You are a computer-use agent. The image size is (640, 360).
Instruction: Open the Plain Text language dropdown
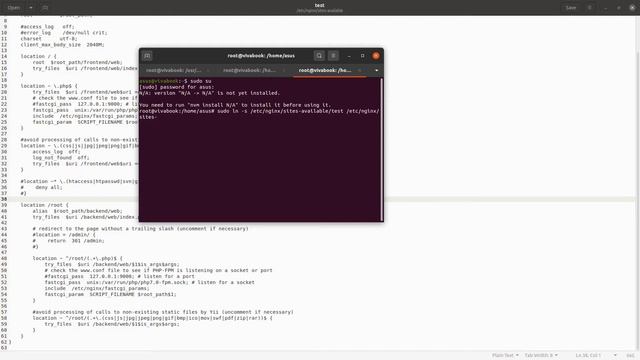505,356
